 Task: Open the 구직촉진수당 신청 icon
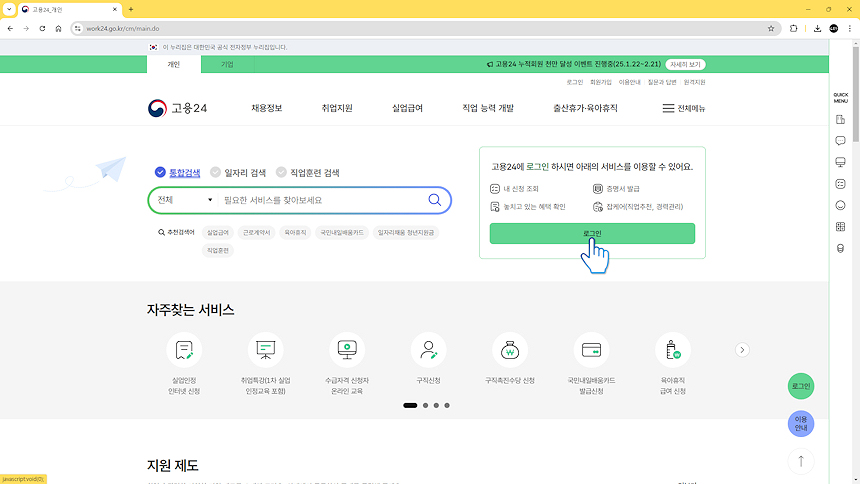[x=510, y=350]
